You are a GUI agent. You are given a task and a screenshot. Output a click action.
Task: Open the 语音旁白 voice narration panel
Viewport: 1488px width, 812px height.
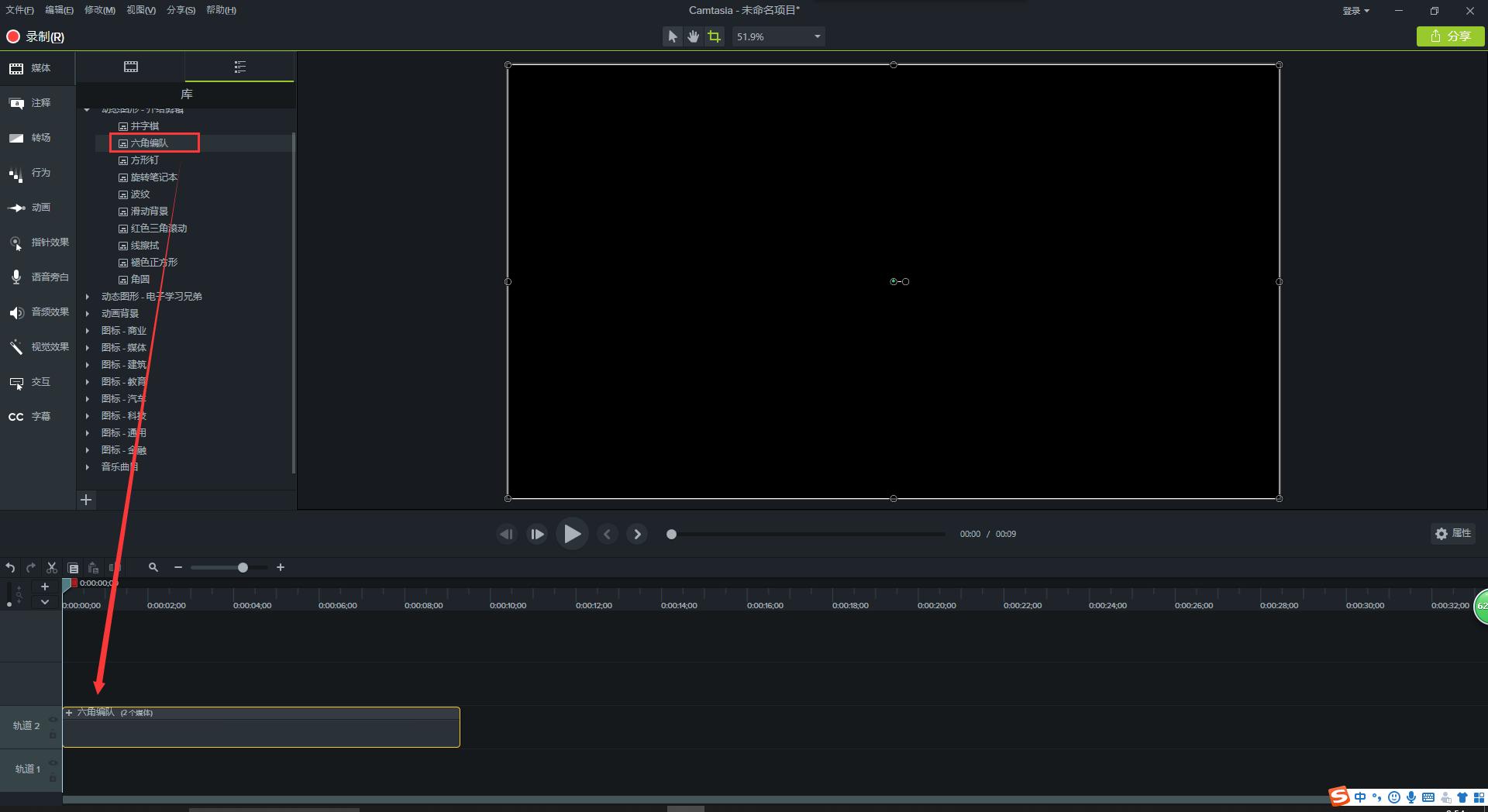38,277
